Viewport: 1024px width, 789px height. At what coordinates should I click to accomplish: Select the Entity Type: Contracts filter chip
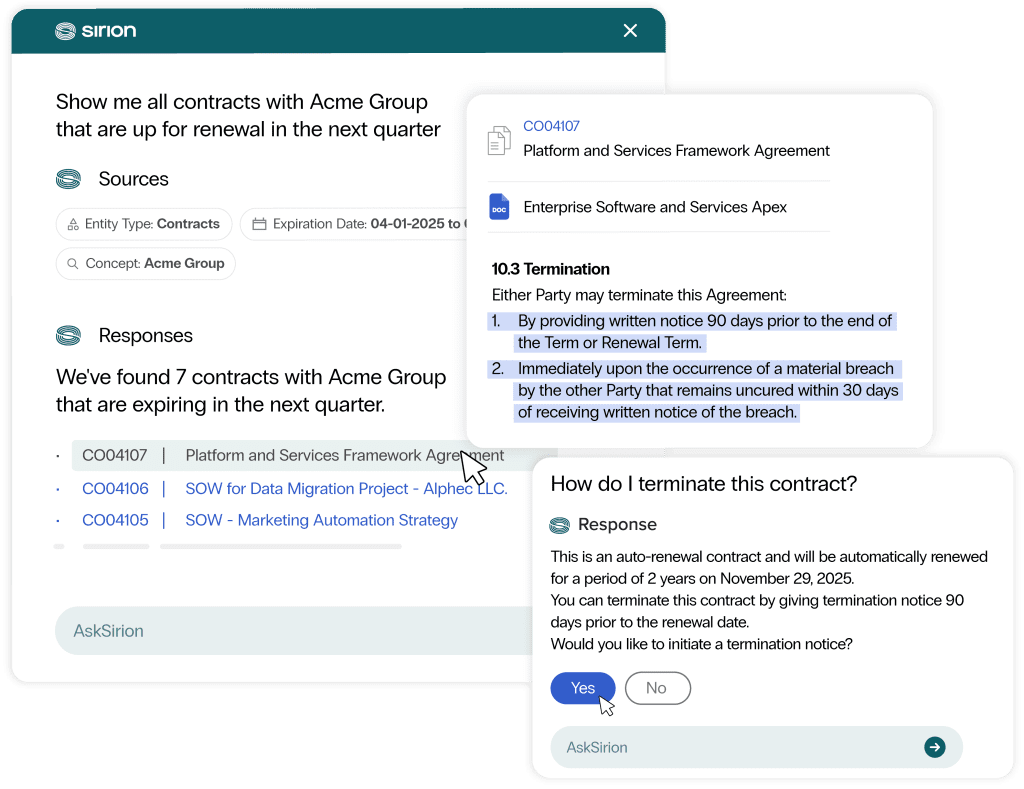point(144,224)
